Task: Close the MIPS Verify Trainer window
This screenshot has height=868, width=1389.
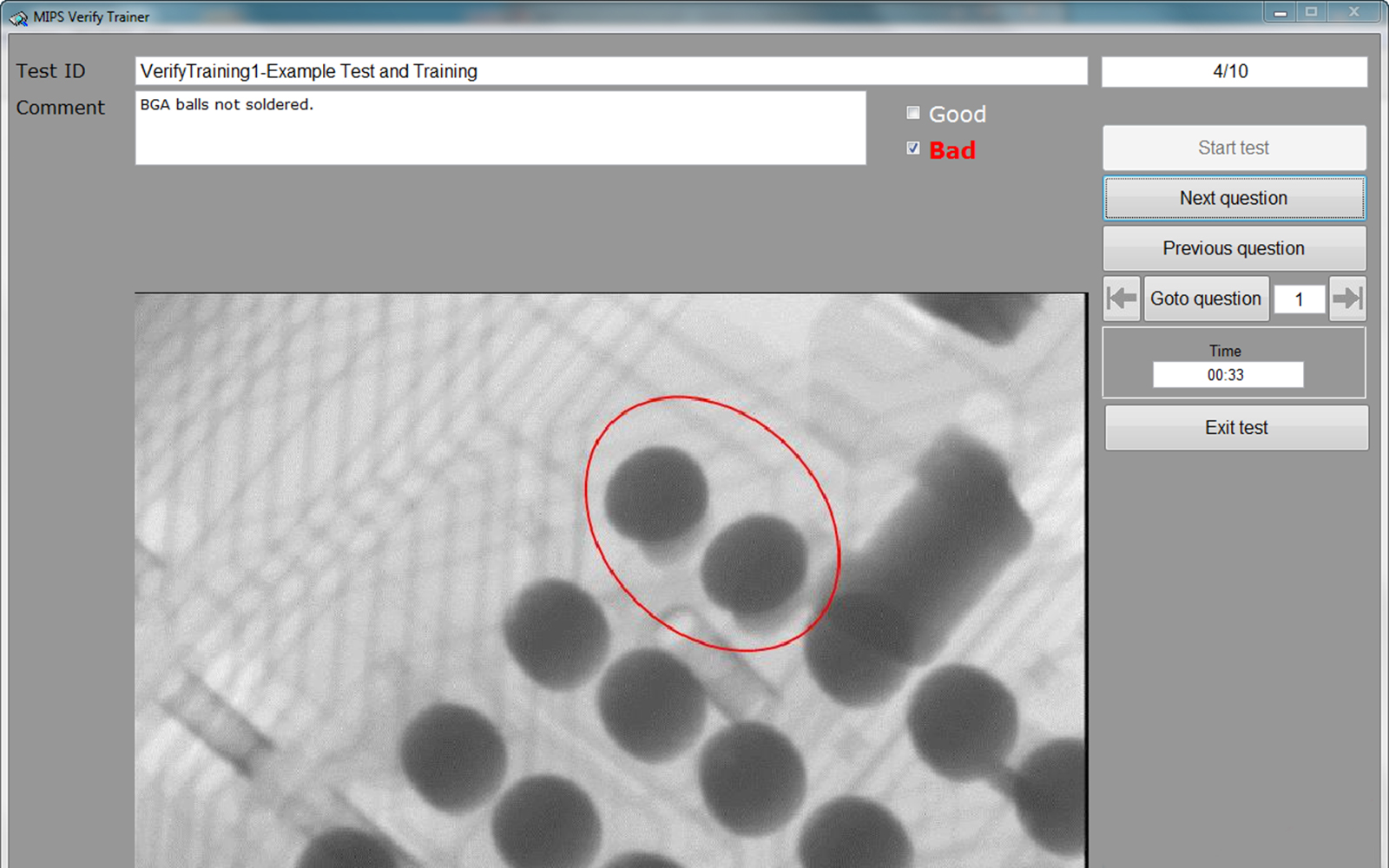Action: tap(1353, 13)
